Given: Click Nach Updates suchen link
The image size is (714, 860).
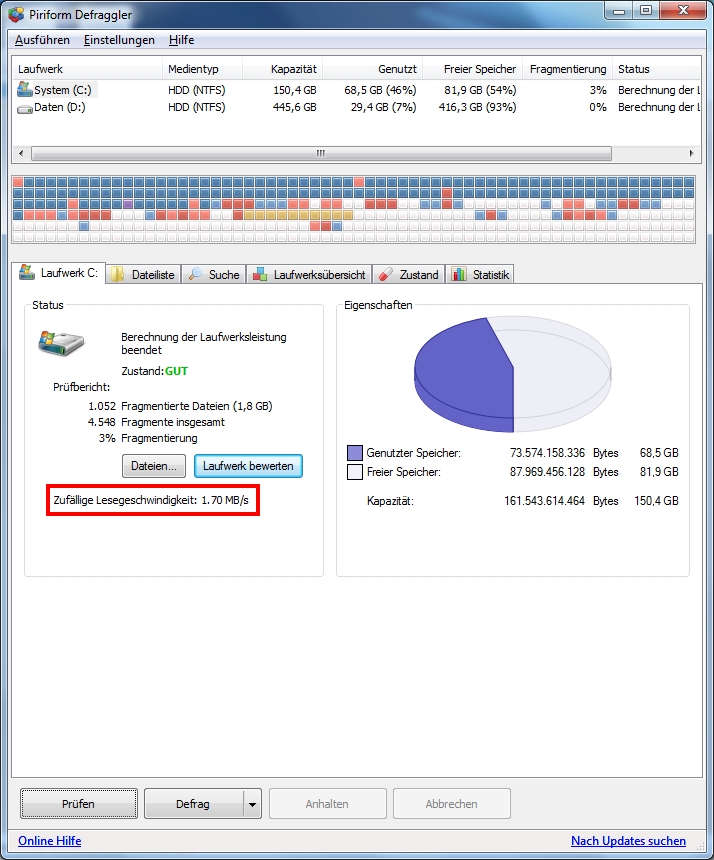Looking at the screenshot, I should coord(628,841).
